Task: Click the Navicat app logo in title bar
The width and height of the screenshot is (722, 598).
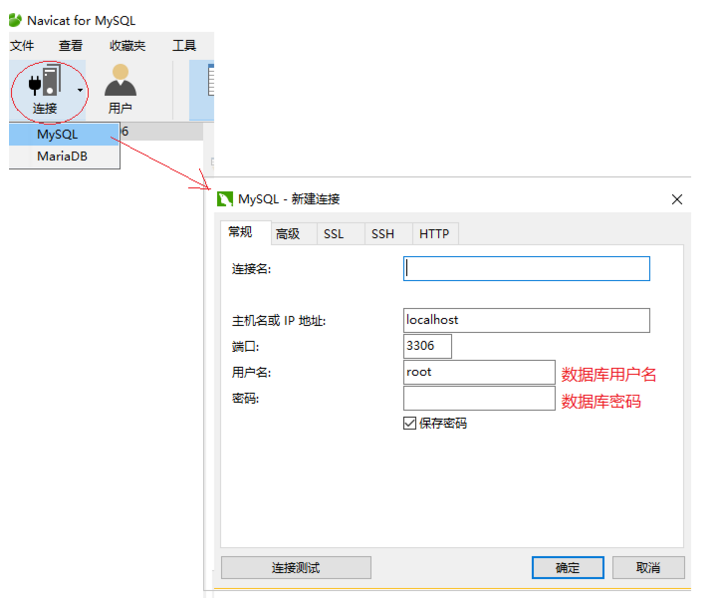Action: click(15, 20)
